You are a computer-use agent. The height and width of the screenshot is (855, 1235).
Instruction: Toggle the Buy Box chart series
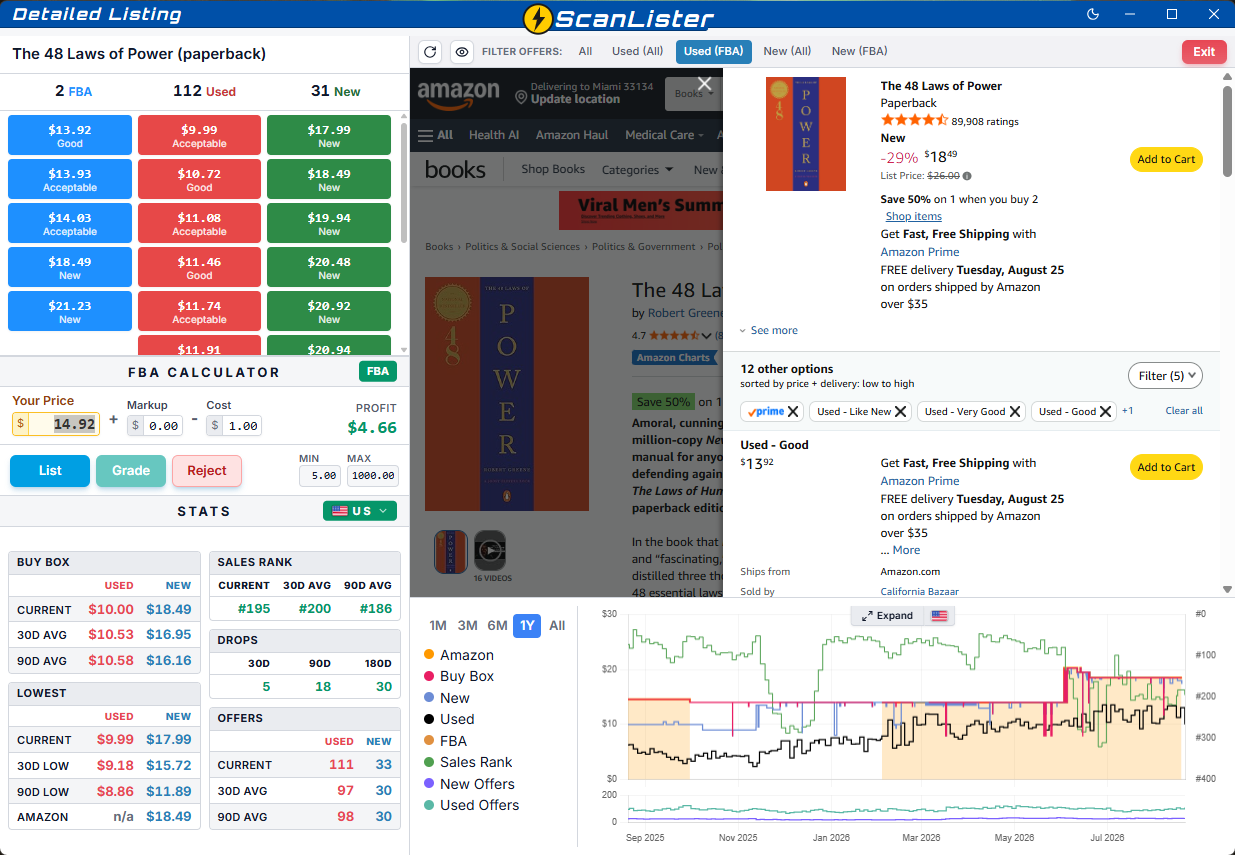pos(458,676)
